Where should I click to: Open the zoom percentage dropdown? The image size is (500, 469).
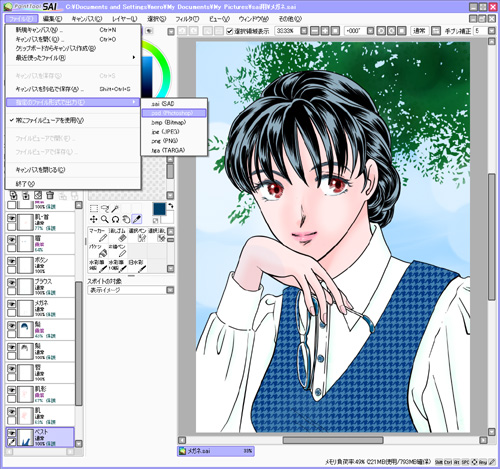tap(304, 31)
